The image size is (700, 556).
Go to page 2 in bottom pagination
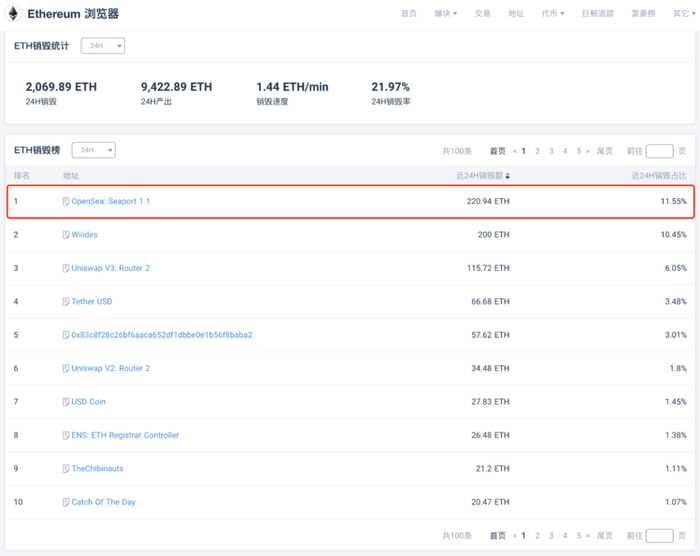click(538, 536)
